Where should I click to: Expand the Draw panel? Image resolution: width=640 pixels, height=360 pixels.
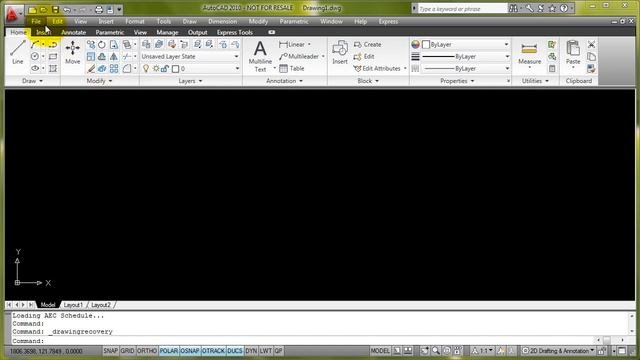(x=32, y=81)
